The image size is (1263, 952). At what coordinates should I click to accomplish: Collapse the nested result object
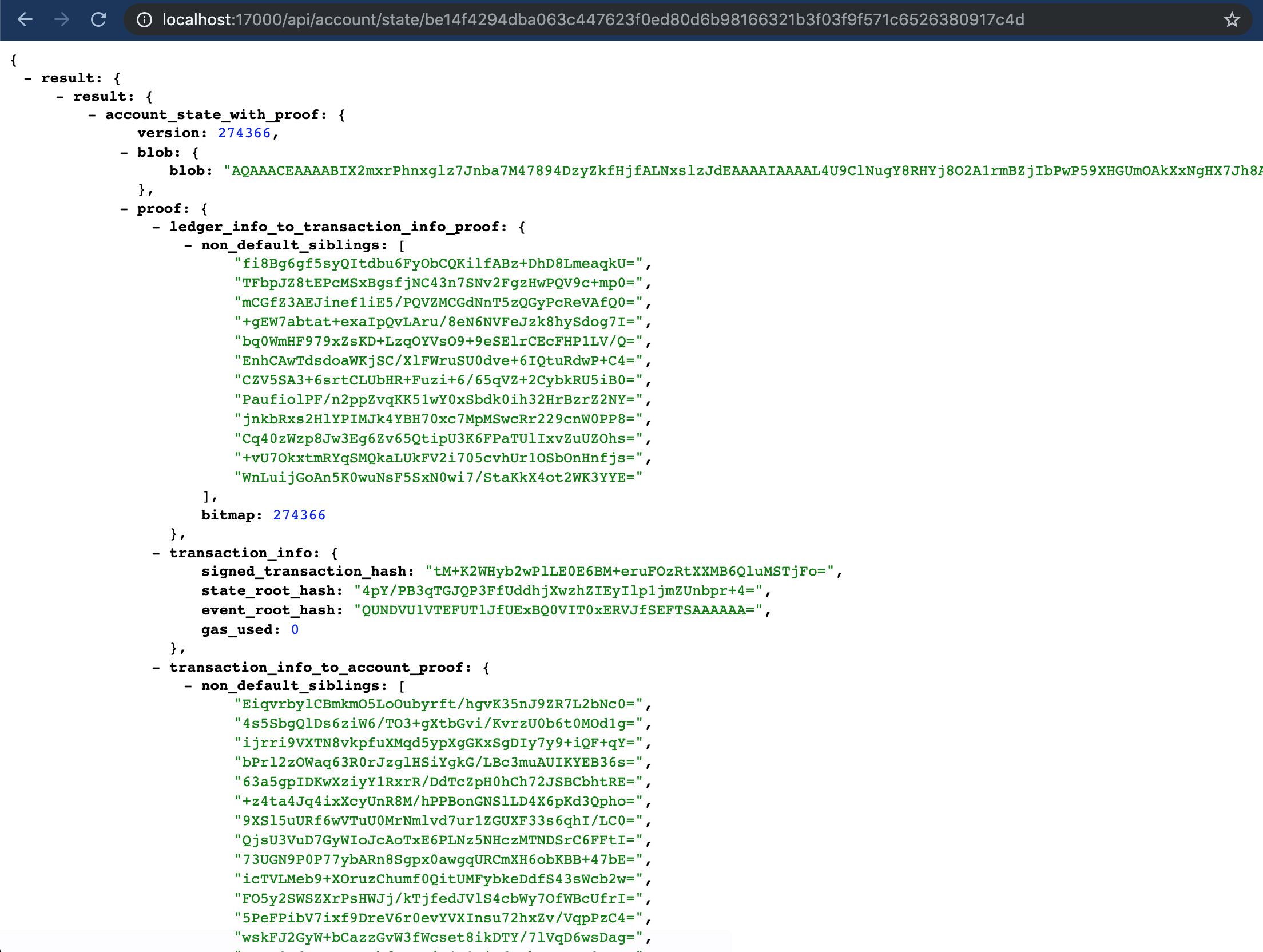[x=60, y=97]
